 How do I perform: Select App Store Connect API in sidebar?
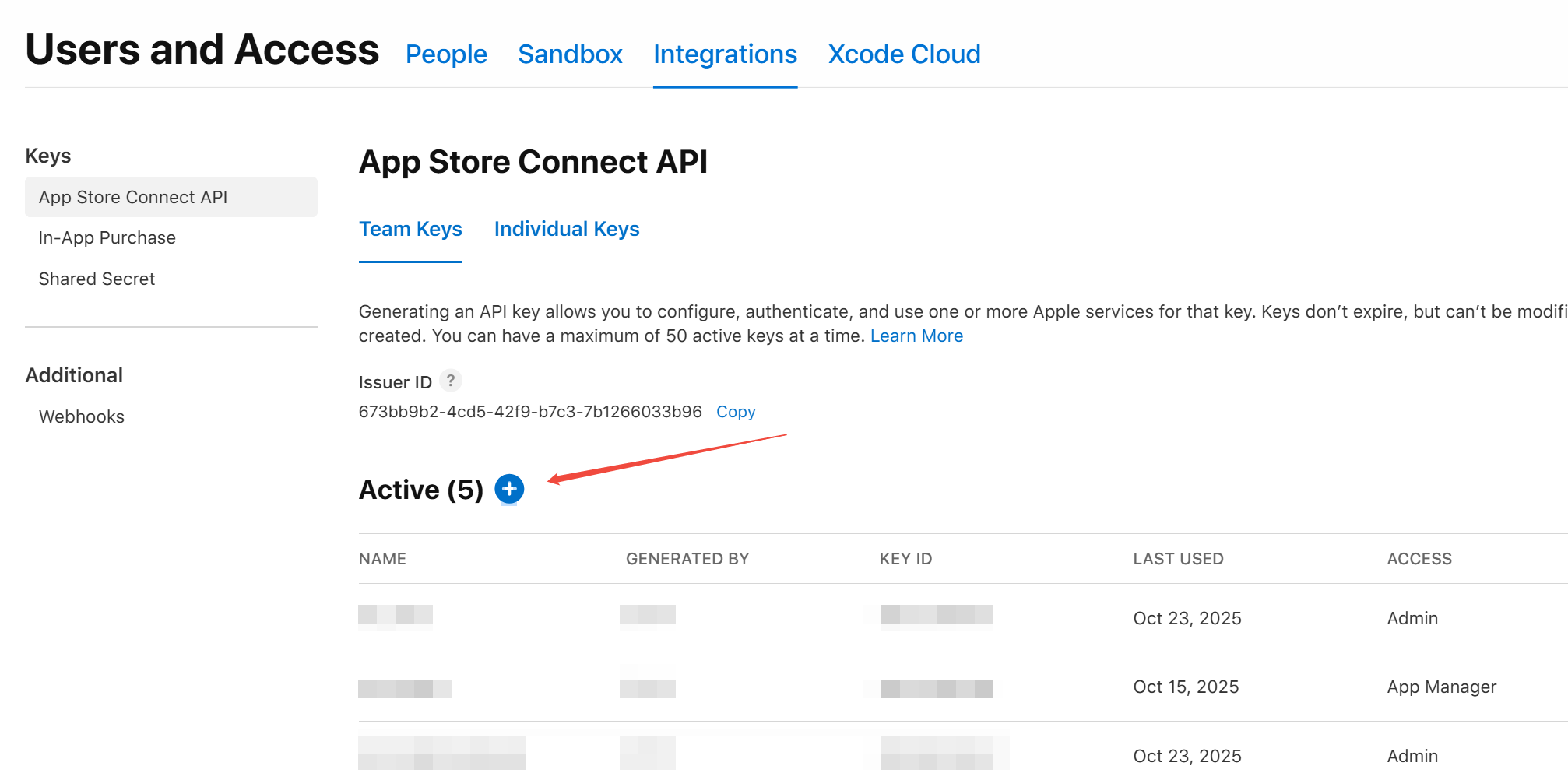(x=133, y=197)
